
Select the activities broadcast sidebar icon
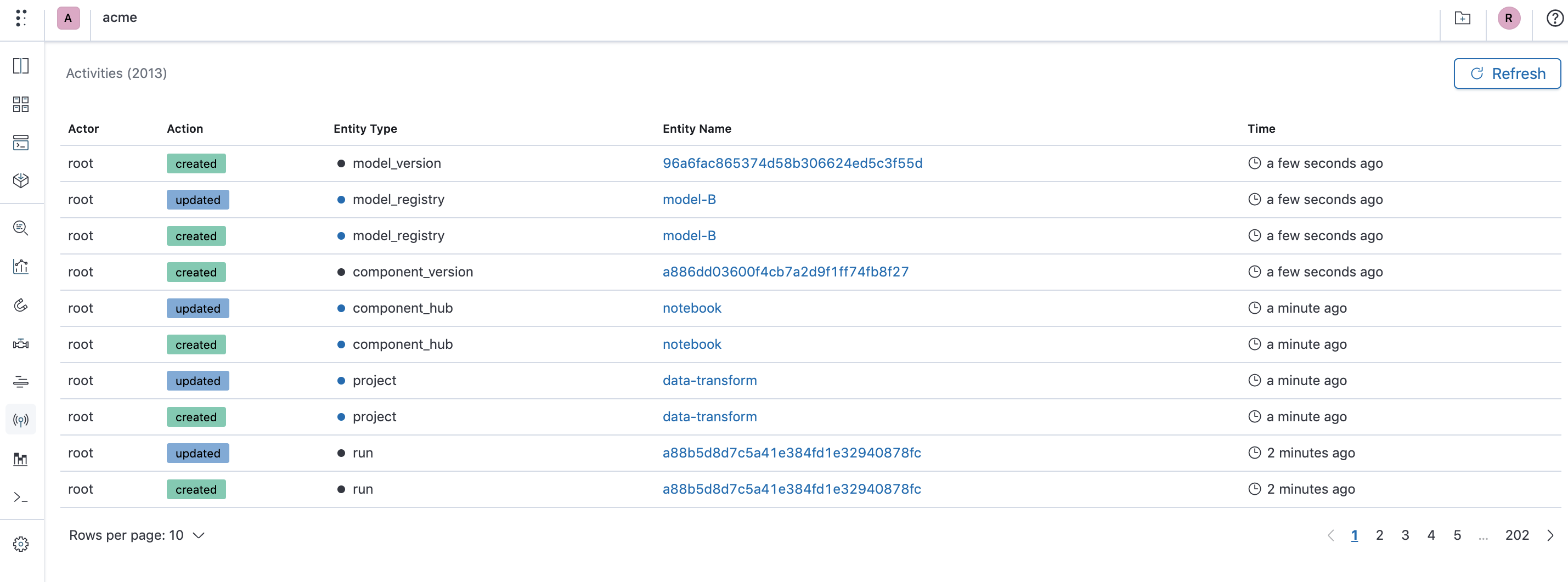coord(21,420)
